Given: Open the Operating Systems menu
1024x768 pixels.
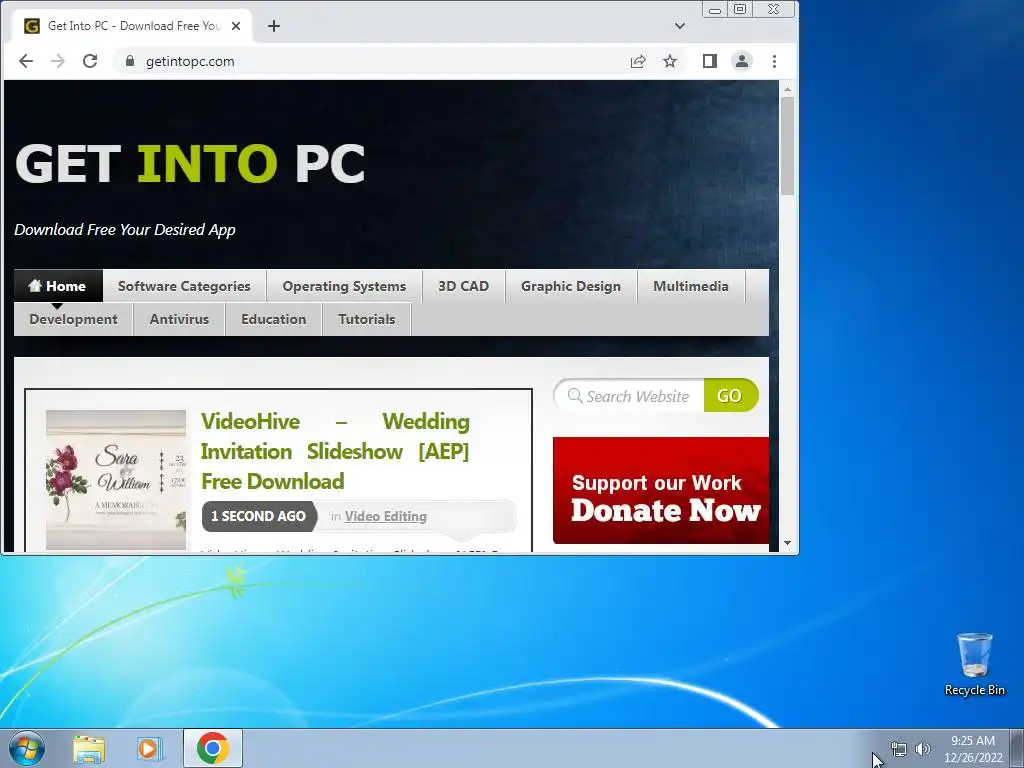Looking at the screenshot, I should pos(344,286).
